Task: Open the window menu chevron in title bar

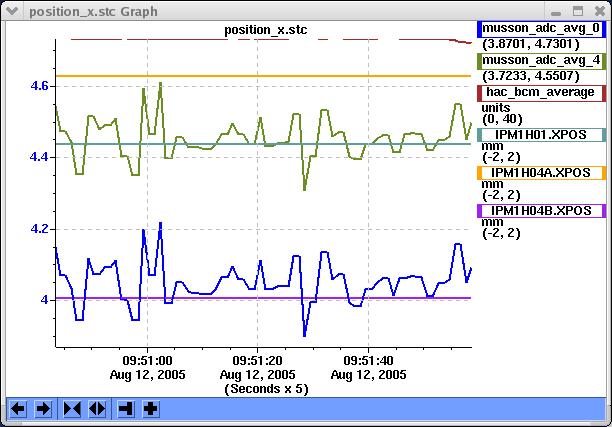Action: coord(12,11)
